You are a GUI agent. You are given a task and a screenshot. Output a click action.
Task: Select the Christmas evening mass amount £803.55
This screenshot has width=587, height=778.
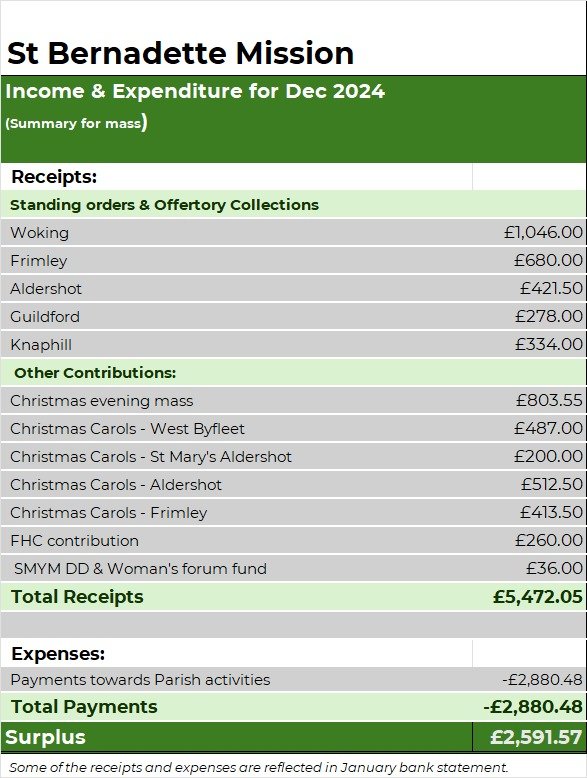pos(549,400)
